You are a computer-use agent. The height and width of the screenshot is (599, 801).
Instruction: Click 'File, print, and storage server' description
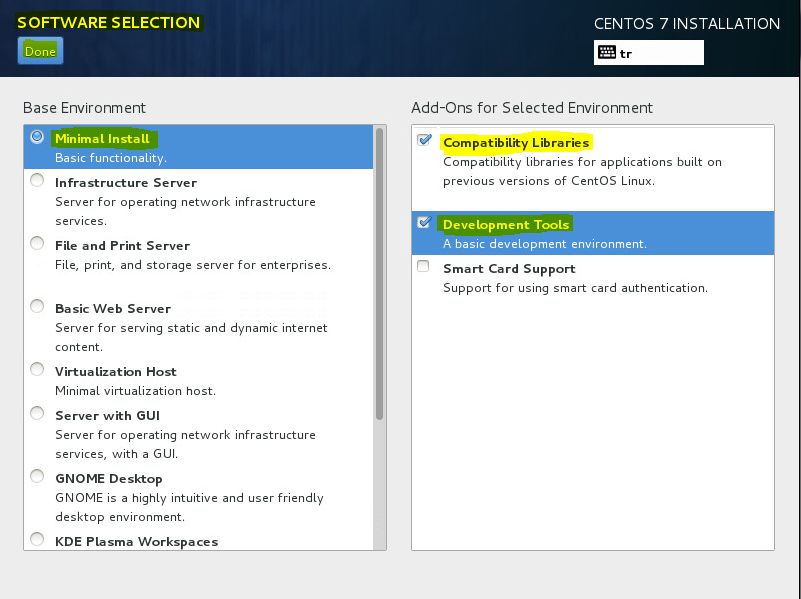pos(193,265)
